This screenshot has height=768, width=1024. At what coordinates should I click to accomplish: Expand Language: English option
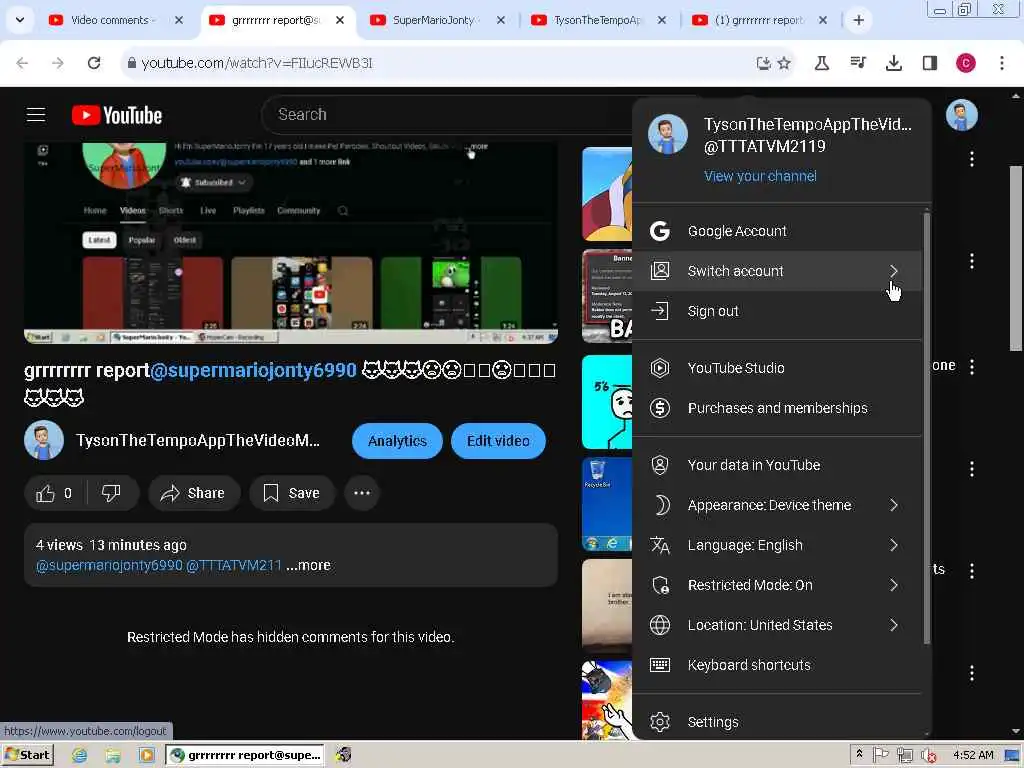click(x=777, y=545)
